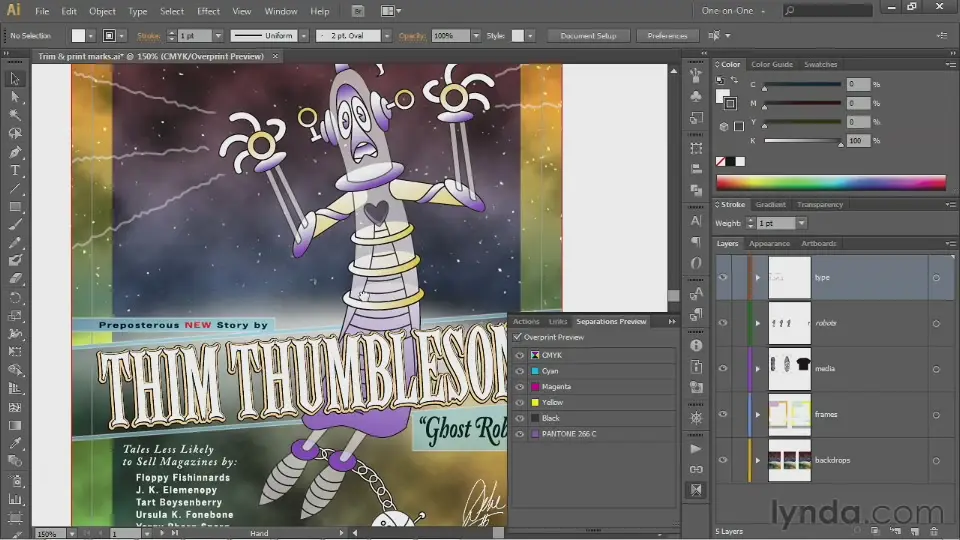Expand the frames layer
This screenshot has height=540, width=960.
coord(758,414)
